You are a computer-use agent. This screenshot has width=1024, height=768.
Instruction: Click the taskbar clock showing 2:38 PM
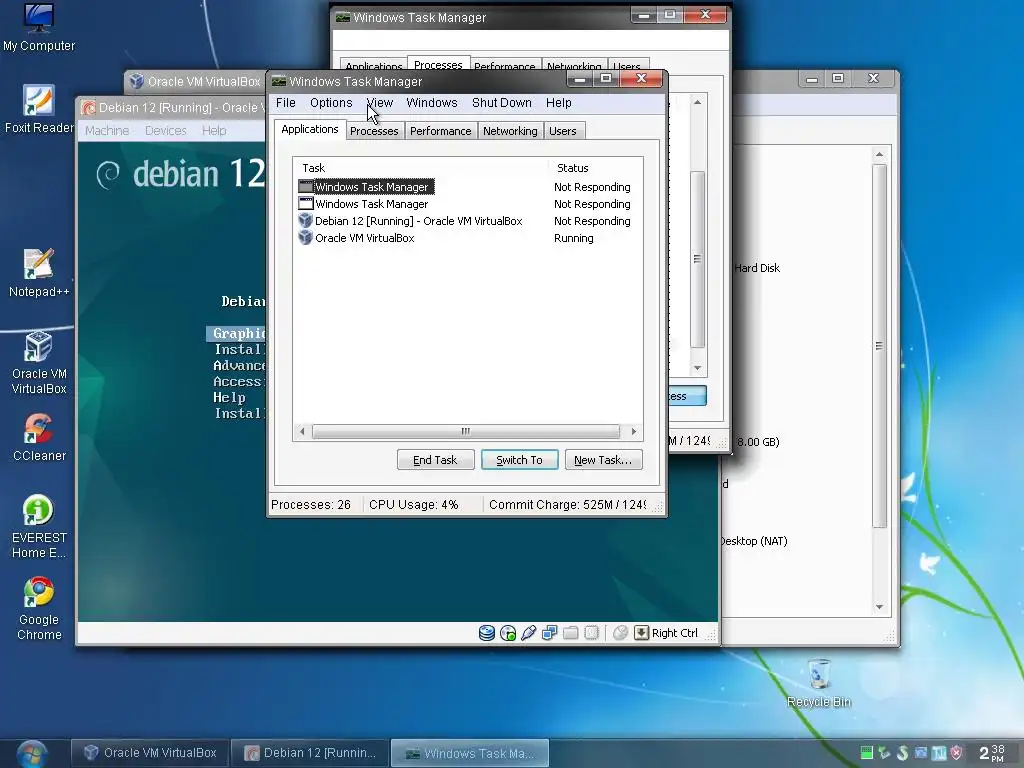click(x=991, y=753)
